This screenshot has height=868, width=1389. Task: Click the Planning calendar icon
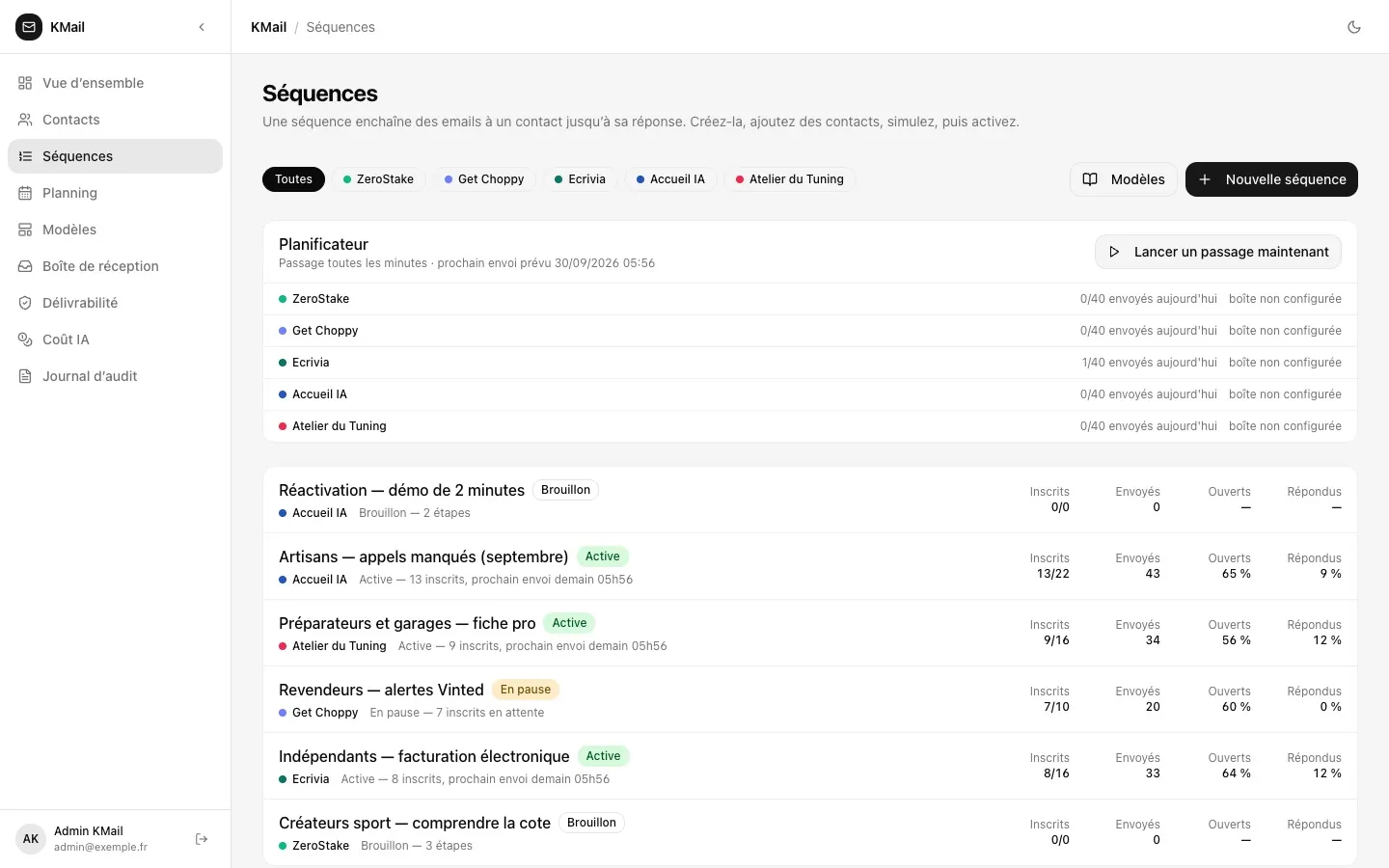coord(25,193)
